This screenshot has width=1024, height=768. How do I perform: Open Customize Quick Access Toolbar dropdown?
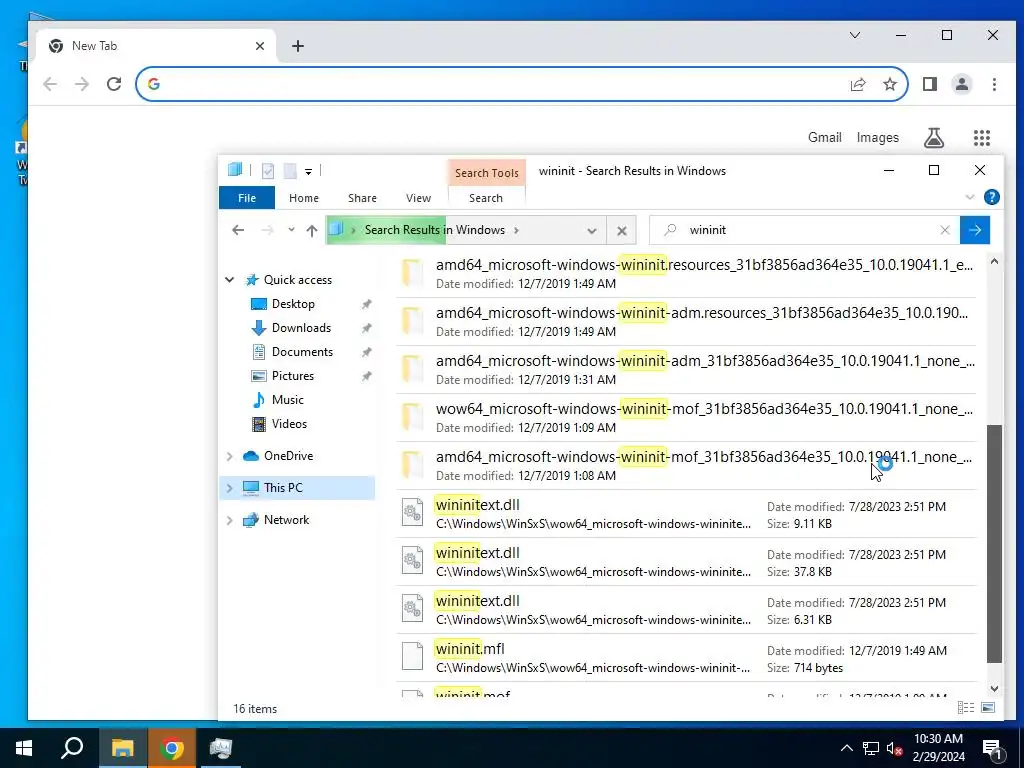click(308, 172)
